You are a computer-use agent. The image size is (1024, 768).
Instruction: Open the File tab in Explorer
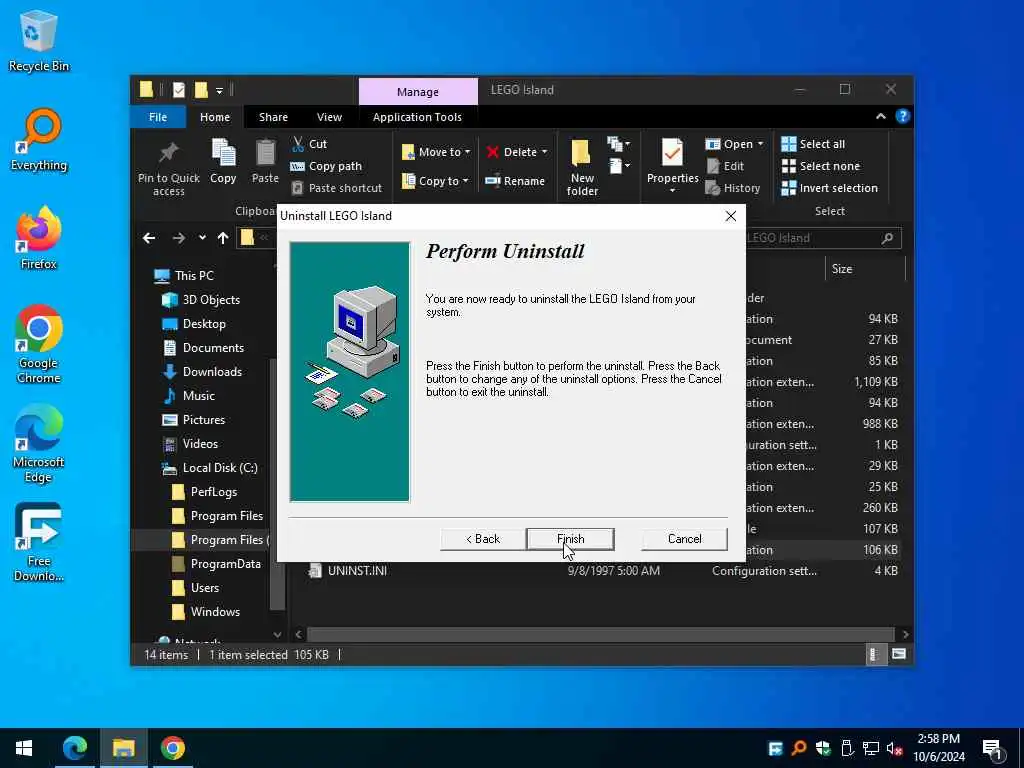click(158, 117)
